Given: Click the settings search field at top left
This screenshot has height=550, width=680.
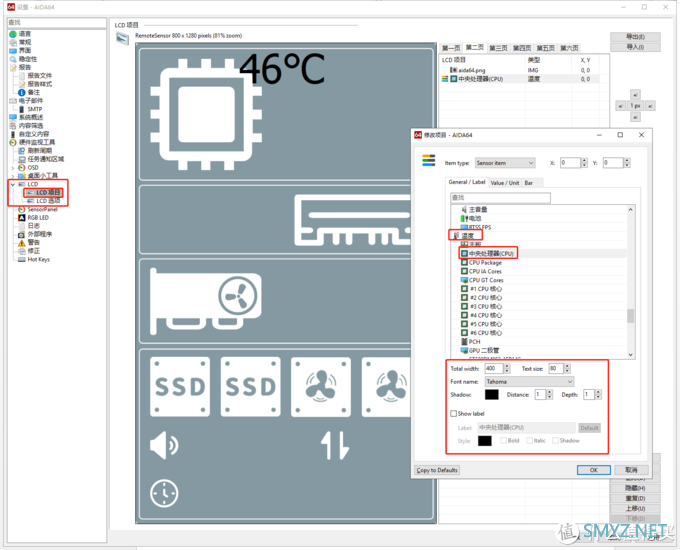Looking at the screenshot, I should pos(57,23).
